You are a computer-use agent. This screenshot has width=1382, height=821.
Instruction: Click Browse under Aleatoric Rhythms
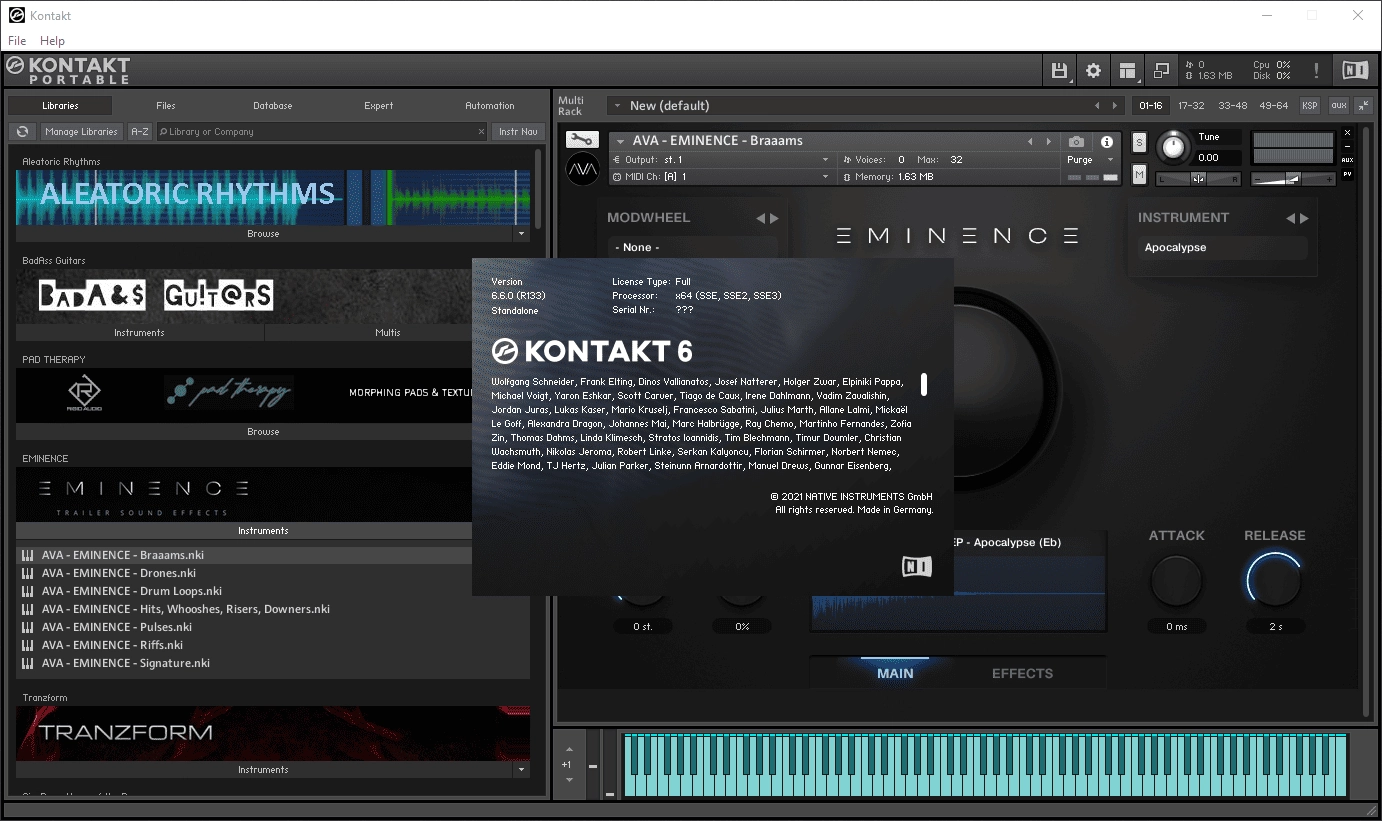(264, 234)
